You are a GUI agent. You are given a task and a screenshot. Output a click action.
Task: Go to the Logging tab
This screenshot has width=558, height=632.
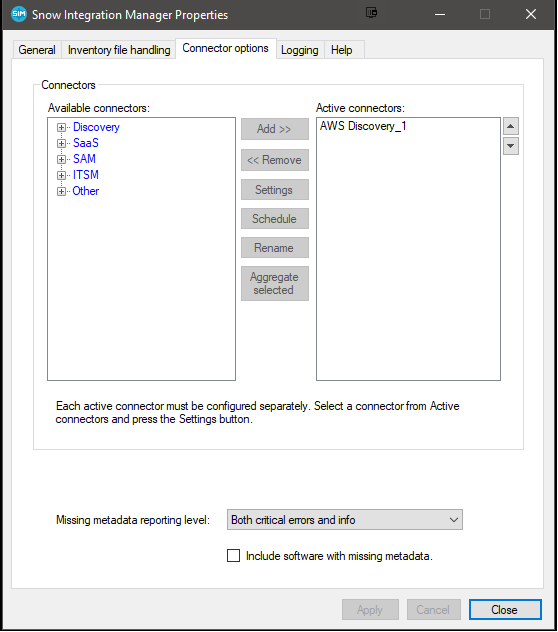click(x=300, y=50)
